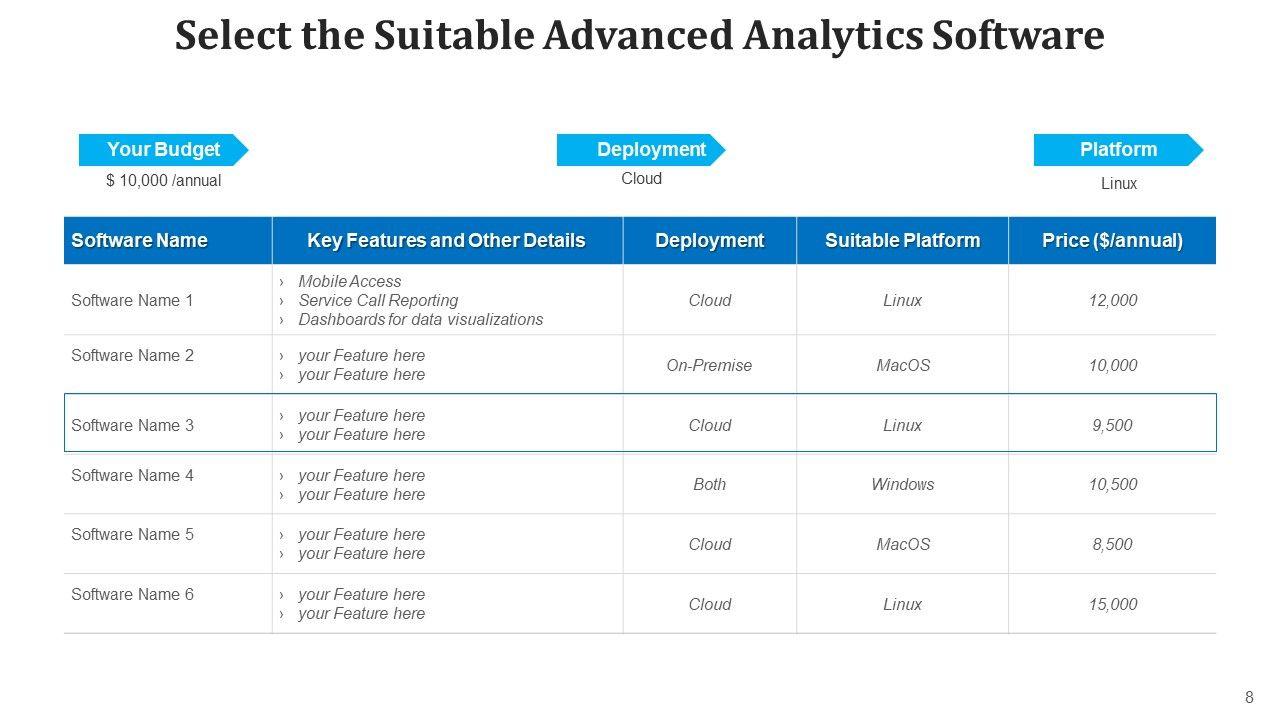Image resolution: width=1280 pixels, height=720 pixels.
Task: Click the Your Budget arrow banner
Action: pyautogui.click(x=163, y=150)
